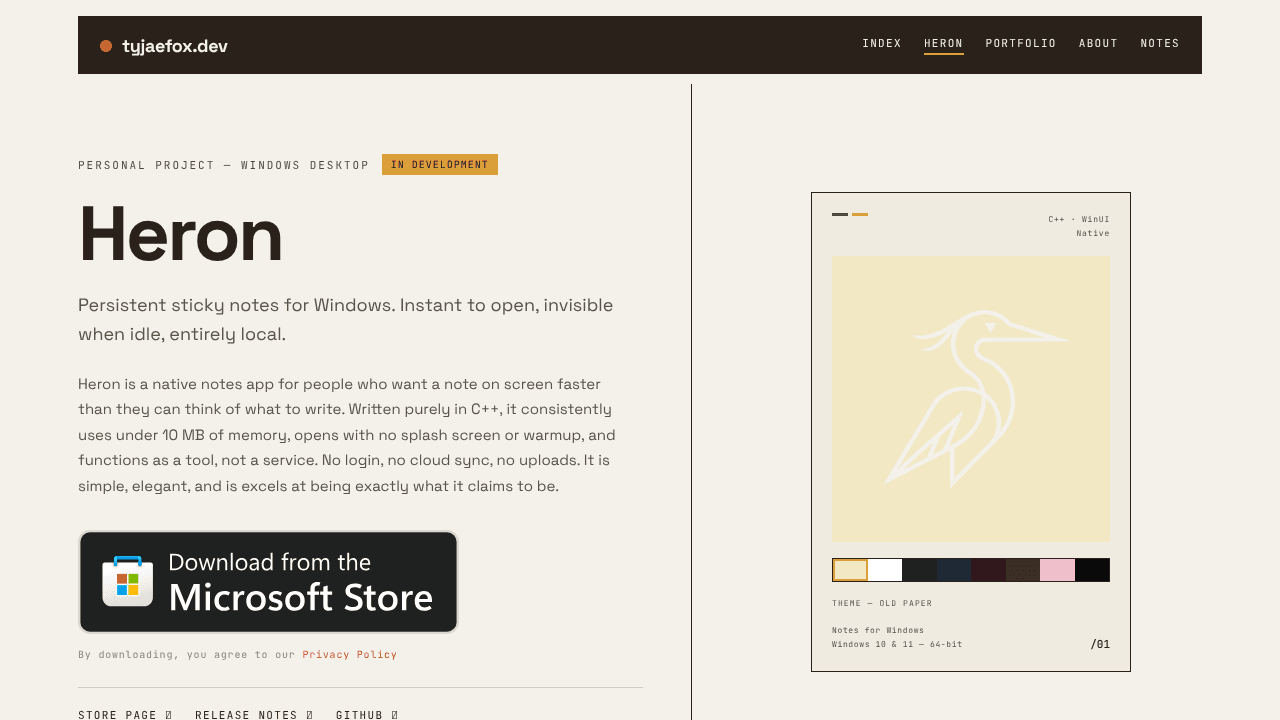Click the 'THEME — OLD PAPER' label
Viewport: 1280px width, 720px height.
[x=882, y=604]
